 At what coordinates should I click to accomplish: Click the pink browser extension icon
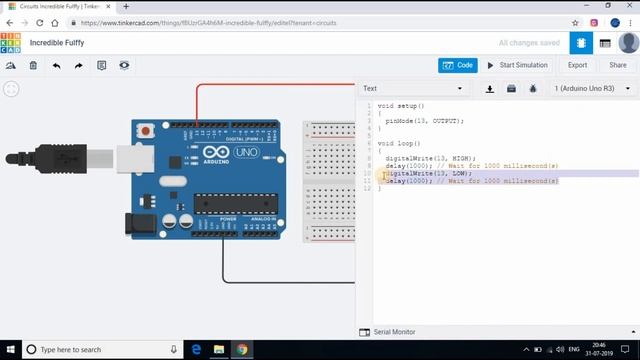tap(594, 23)
